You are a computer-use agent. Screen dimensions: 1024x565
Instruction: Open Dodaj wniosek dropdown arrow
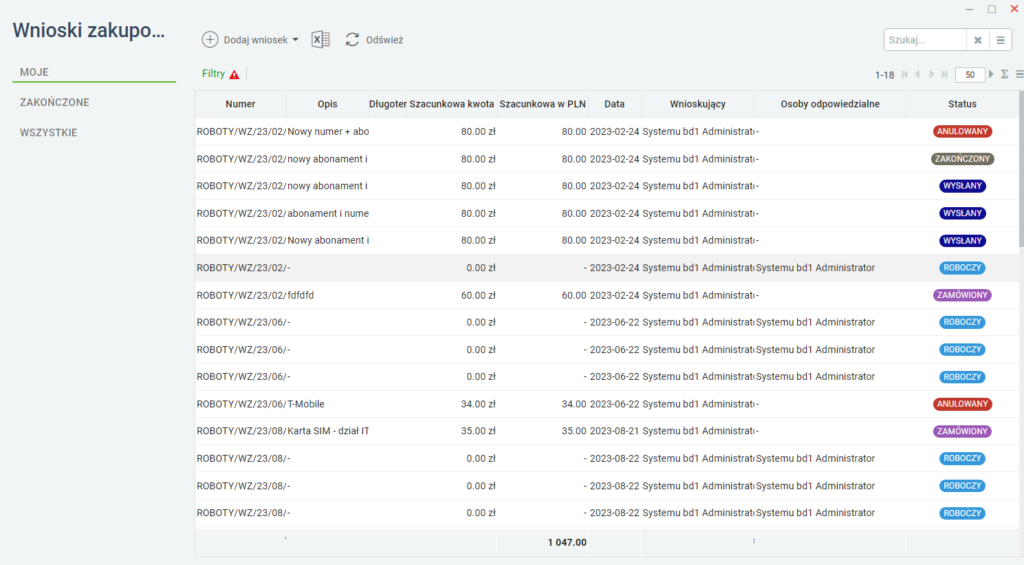coord(295,40)
